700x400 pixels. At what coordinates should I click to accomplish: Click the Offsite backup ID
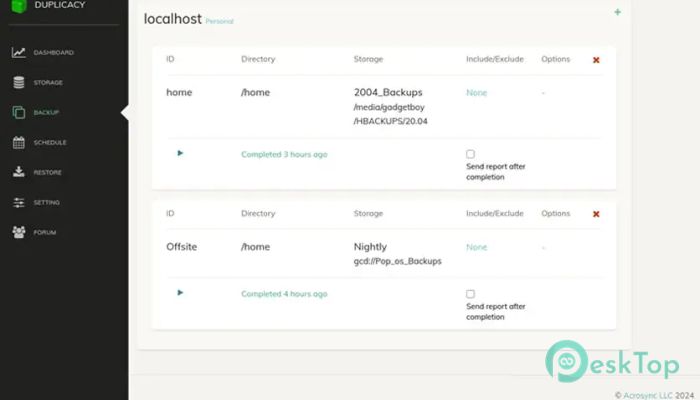(181, 246)
